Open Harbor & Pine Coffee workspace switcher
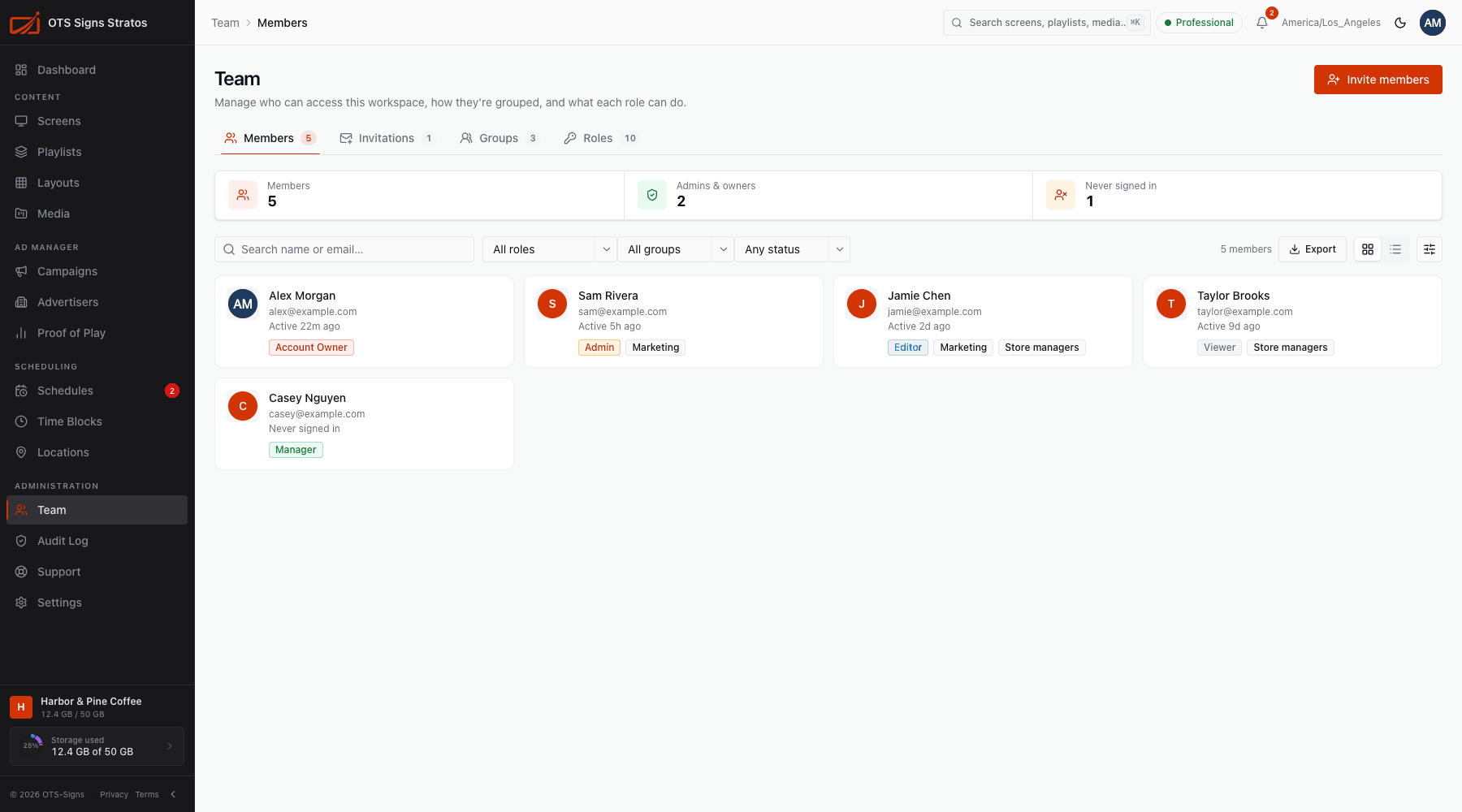The height and width of the screenshot is (812, 1462). (97, 706)
